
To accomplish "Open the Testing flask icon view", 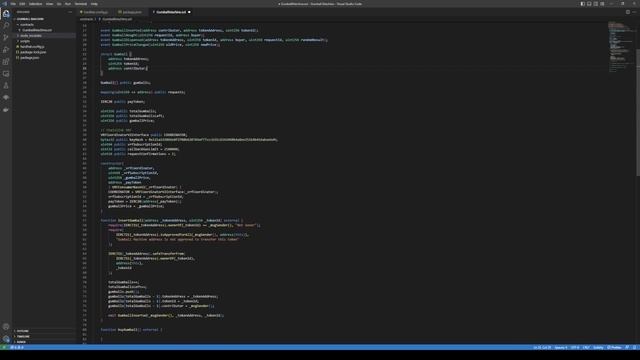I will [x=6, y=86].
